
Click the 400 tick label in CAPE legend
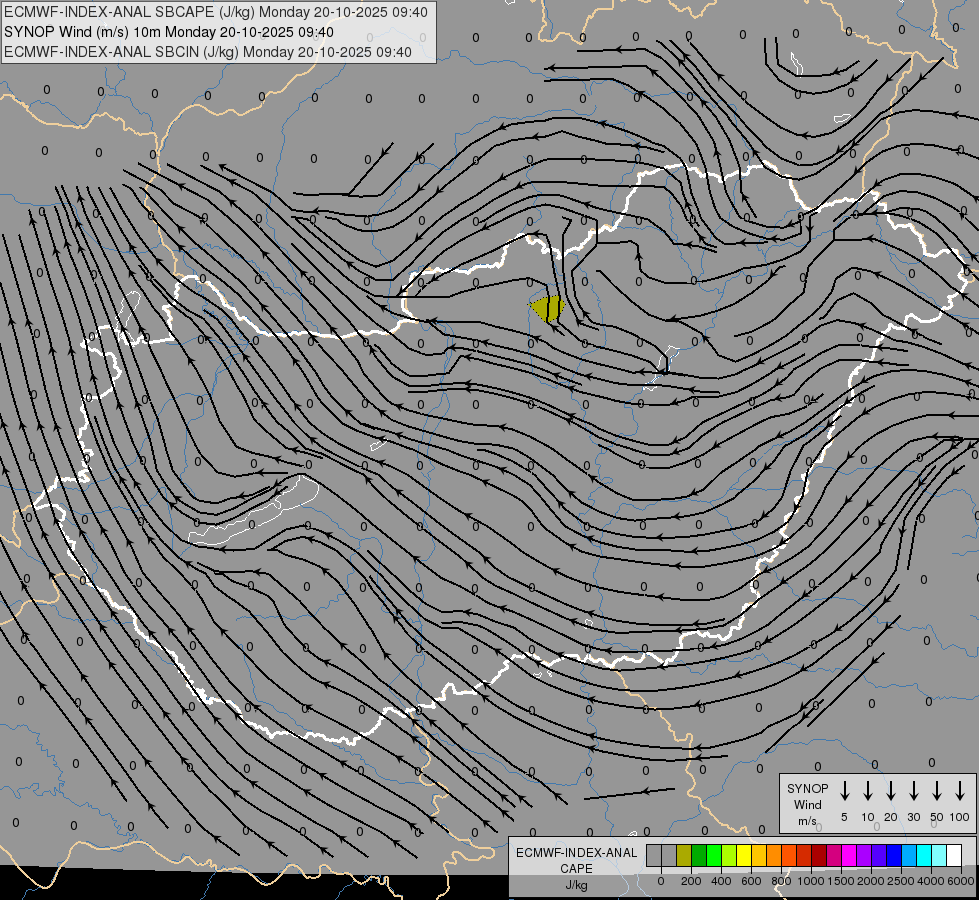(721, 881)
